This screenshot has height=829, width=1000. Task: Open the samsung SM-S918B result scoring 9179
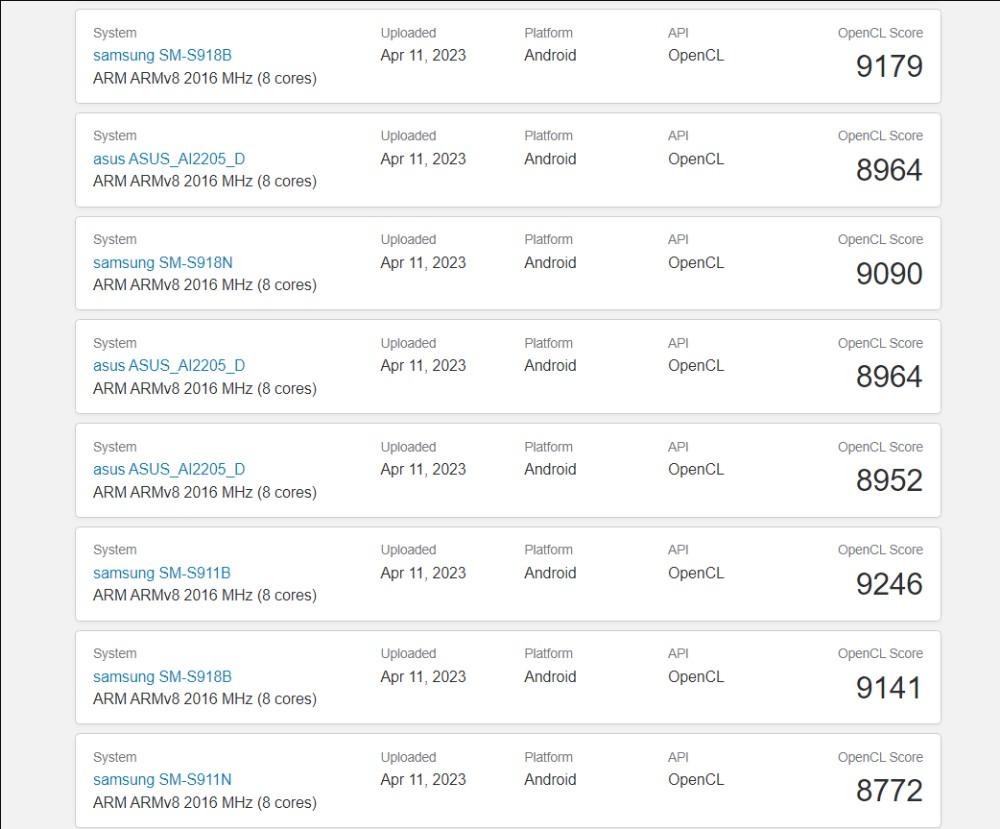click(162, 56)
